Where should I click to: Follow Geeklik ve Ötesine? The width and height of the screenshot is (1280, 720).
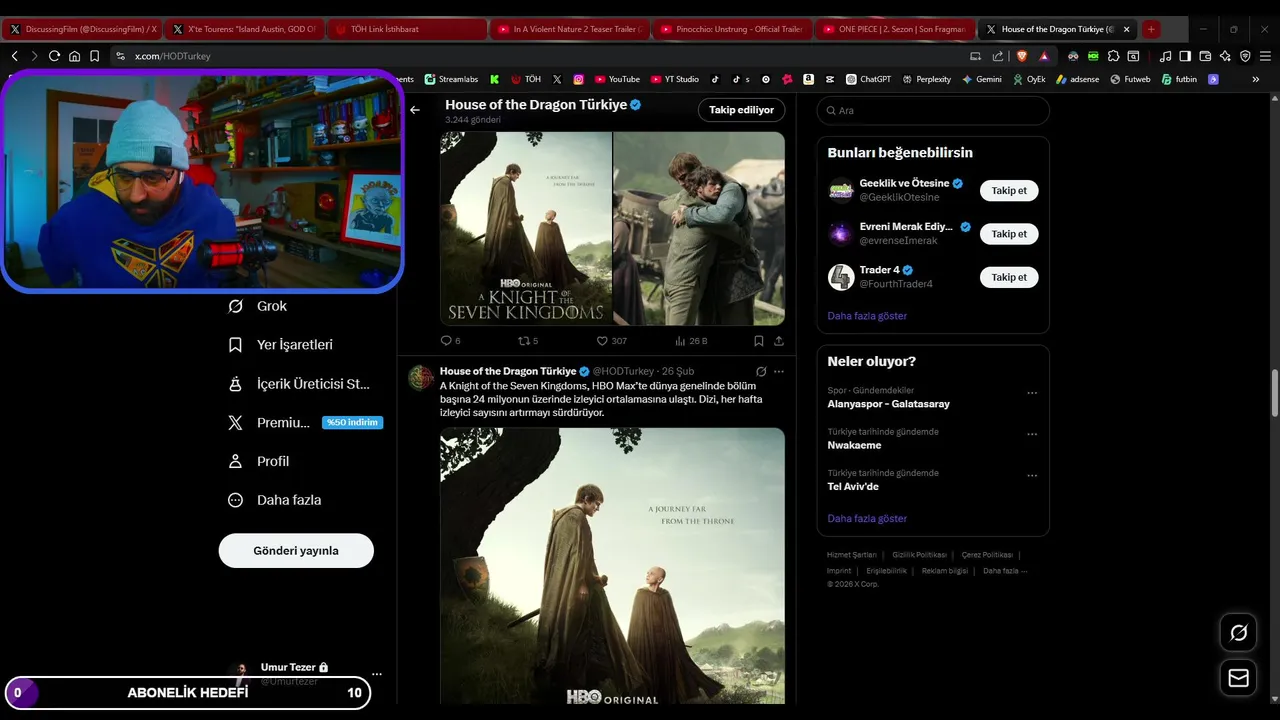point(1009,190)
